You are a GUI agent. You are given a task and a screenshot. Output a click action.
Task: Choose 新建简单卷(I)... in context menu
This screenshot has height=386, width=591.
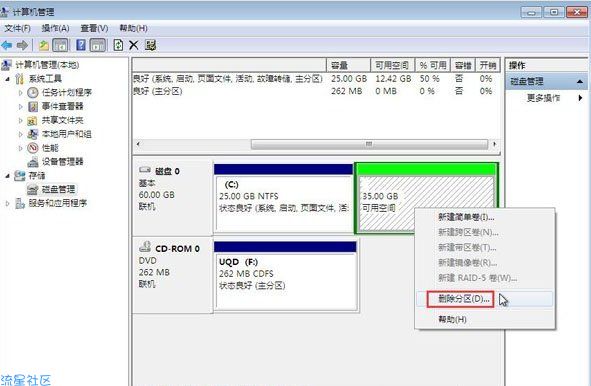tap(466, 217)
